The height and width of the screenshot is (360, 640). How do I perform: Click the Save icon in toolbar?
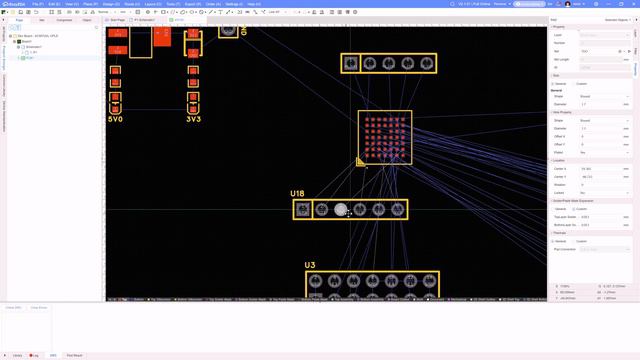pos(21,12)
